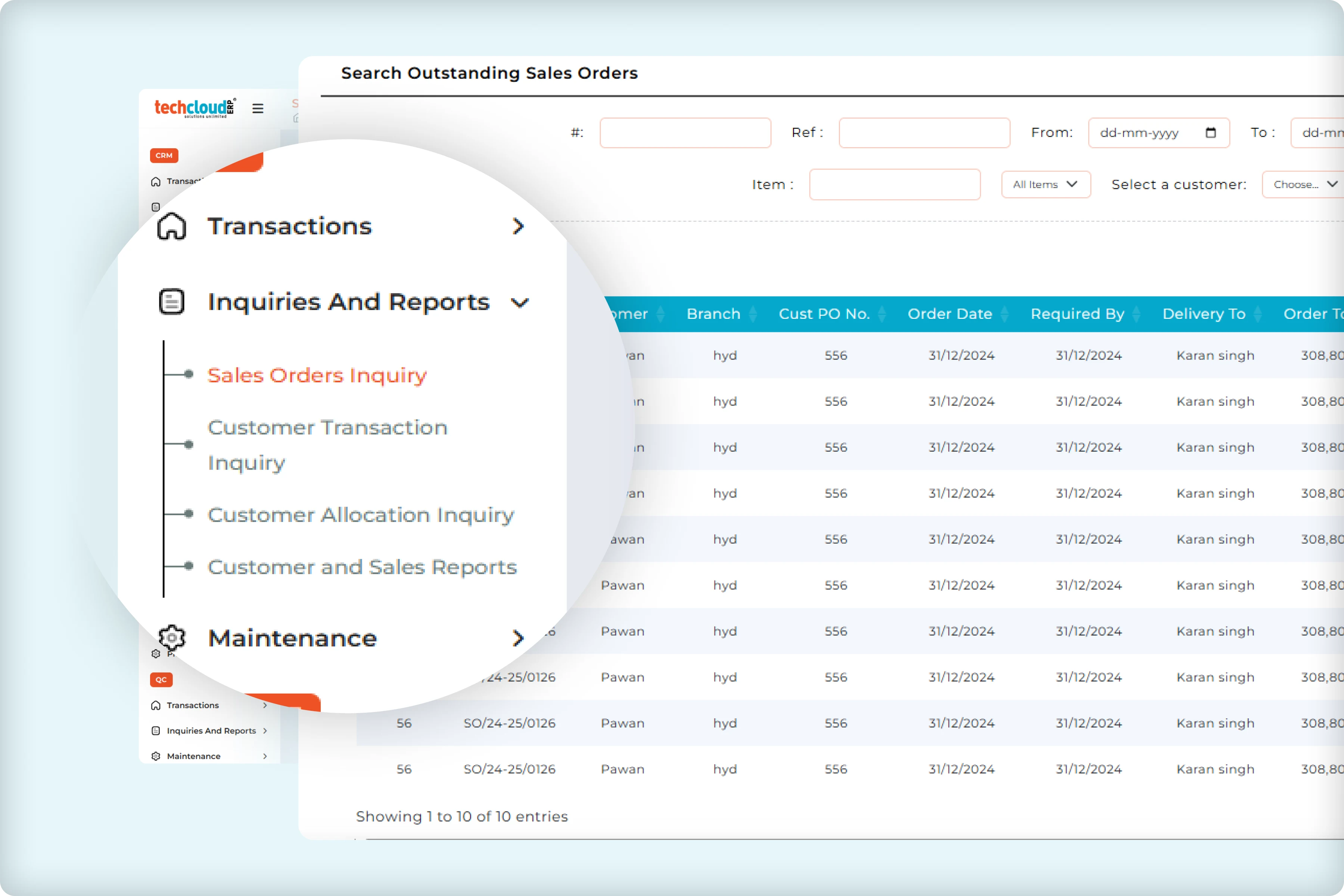
Task: Open Customer Allocation Inquiry menu item
Action: (361, 514)
